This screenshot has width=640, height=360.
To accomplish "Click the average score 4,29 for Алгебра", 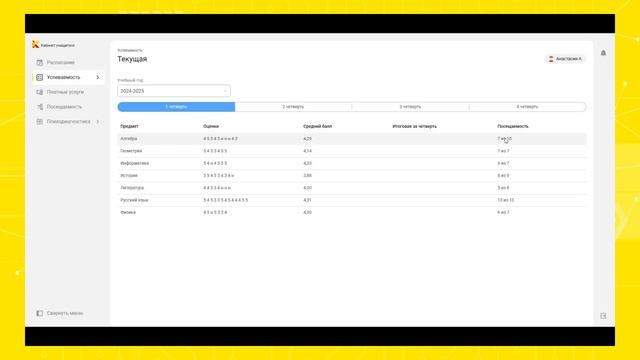I will (x=307, y=139).
